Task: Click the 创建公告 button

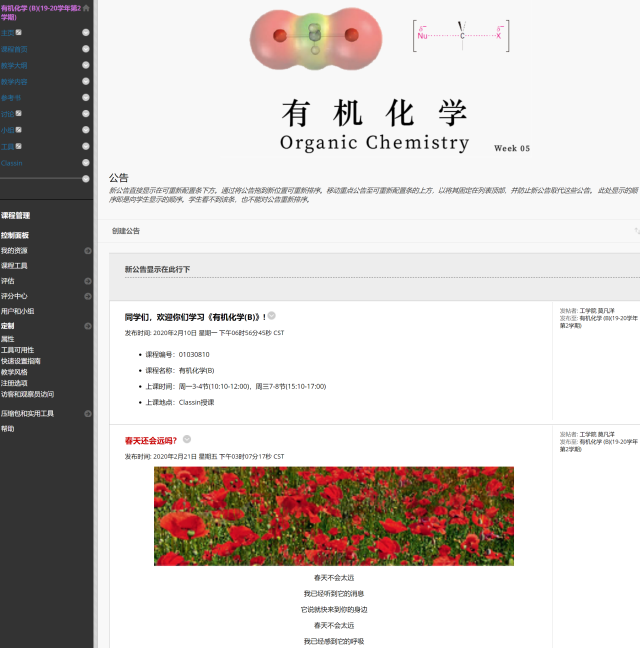Action: click(126, 231)
